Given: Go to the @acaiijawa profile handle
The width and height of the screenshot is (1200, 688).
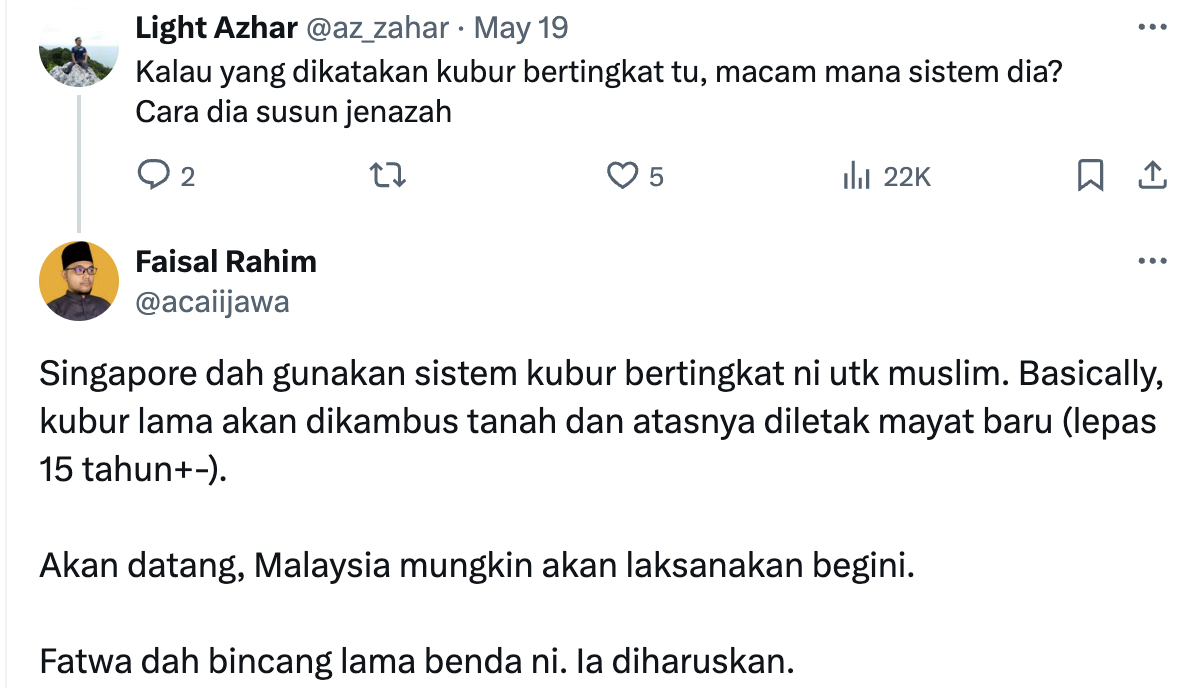Looking at the screenshot, I should click(x=212, y=301).
